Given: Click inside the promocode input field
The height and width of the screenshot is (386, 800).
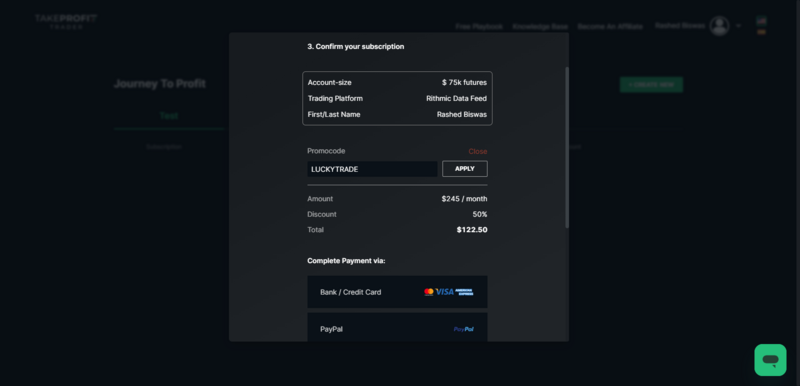Looking at the screenshot, I should pyautogui.click(x=372, y=169).
